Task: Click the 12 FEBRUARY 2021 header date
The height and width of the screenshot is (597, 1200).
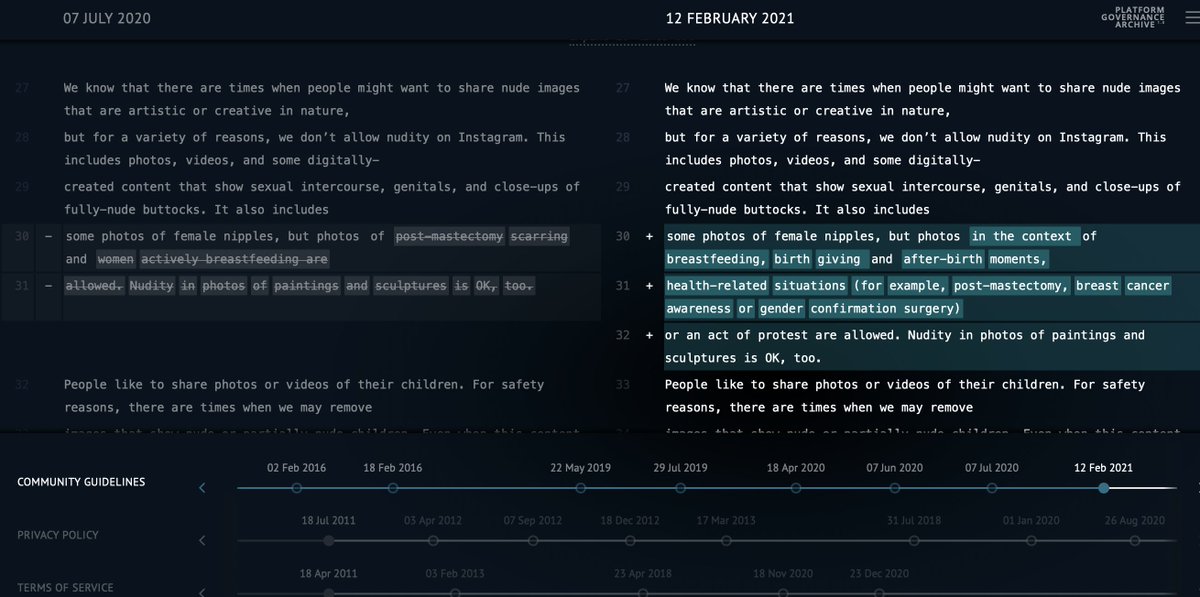Action: [730, 18]
